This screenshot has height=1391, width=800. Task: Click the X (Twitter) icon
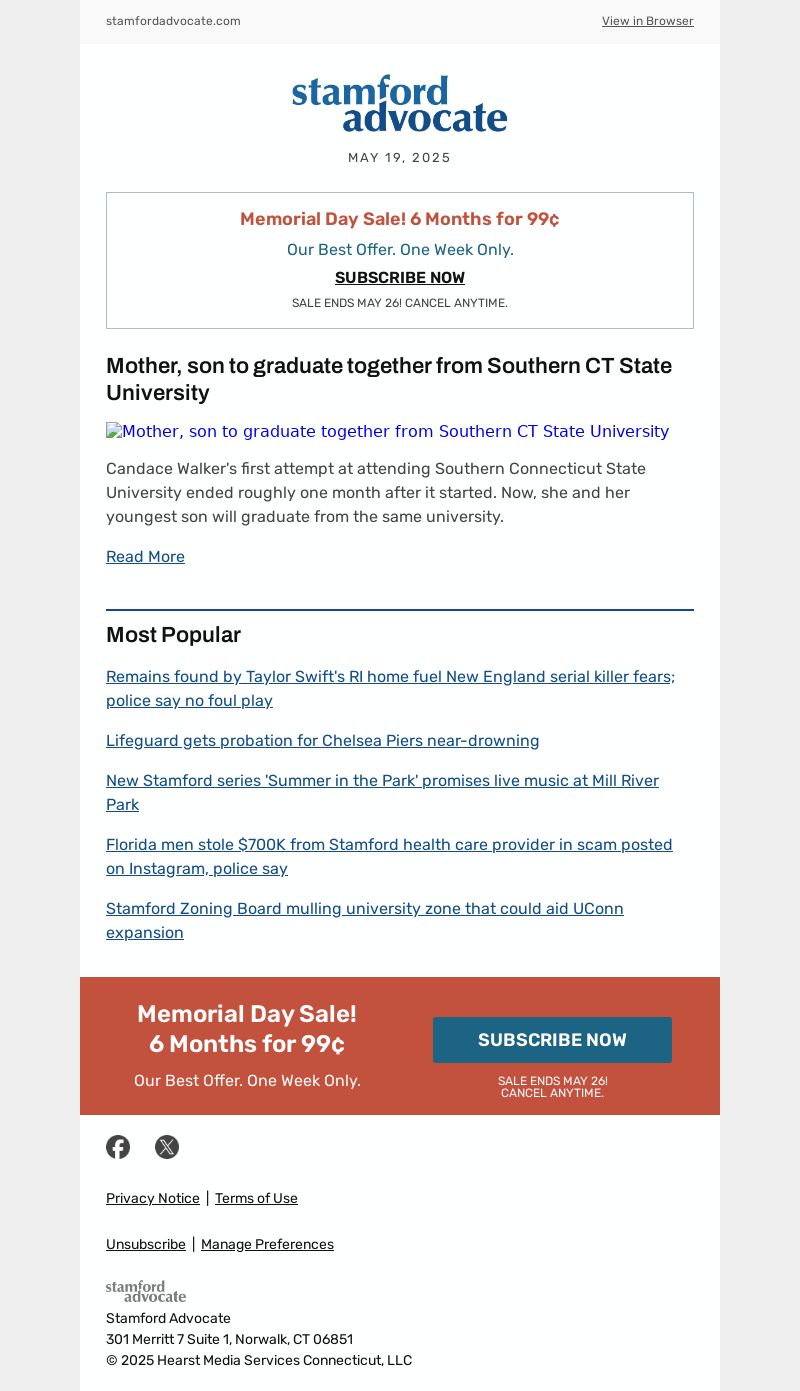(167, 1147)
